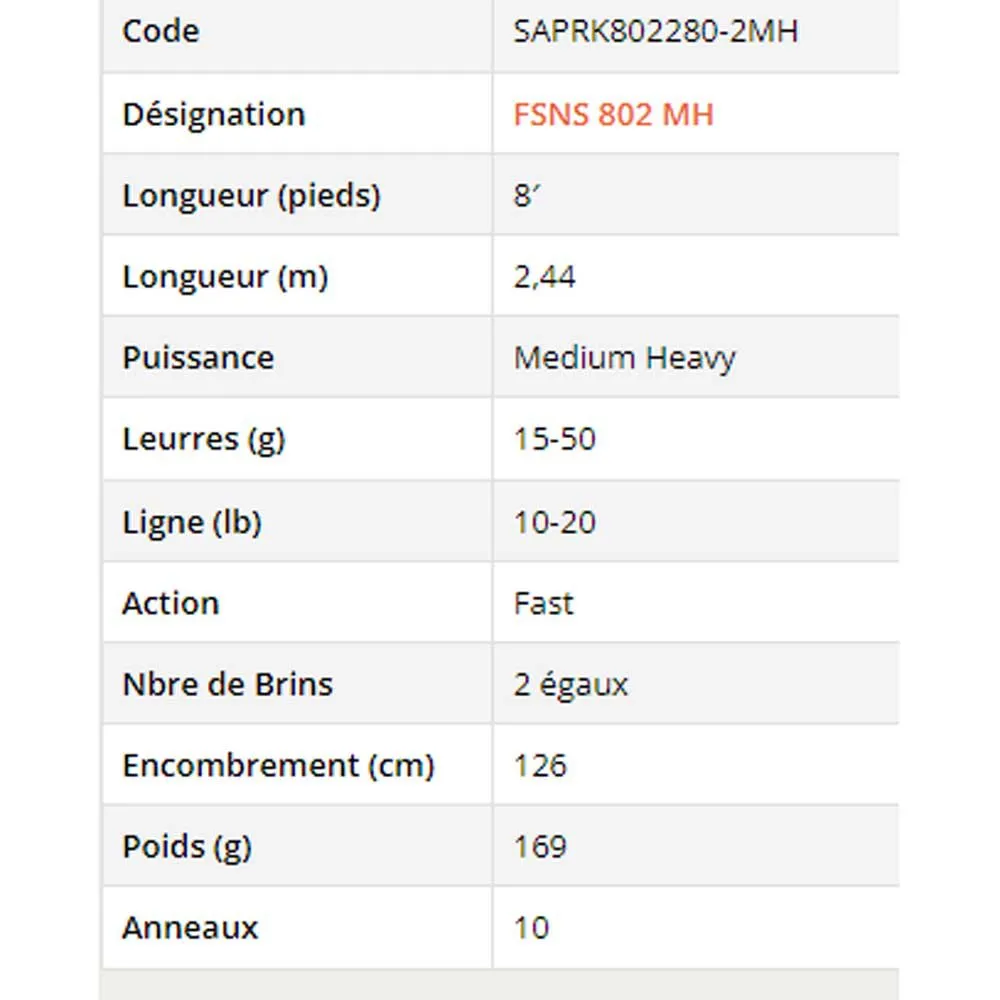
Task: Select the Longueur (m) label
Action: tap(225, 276)
